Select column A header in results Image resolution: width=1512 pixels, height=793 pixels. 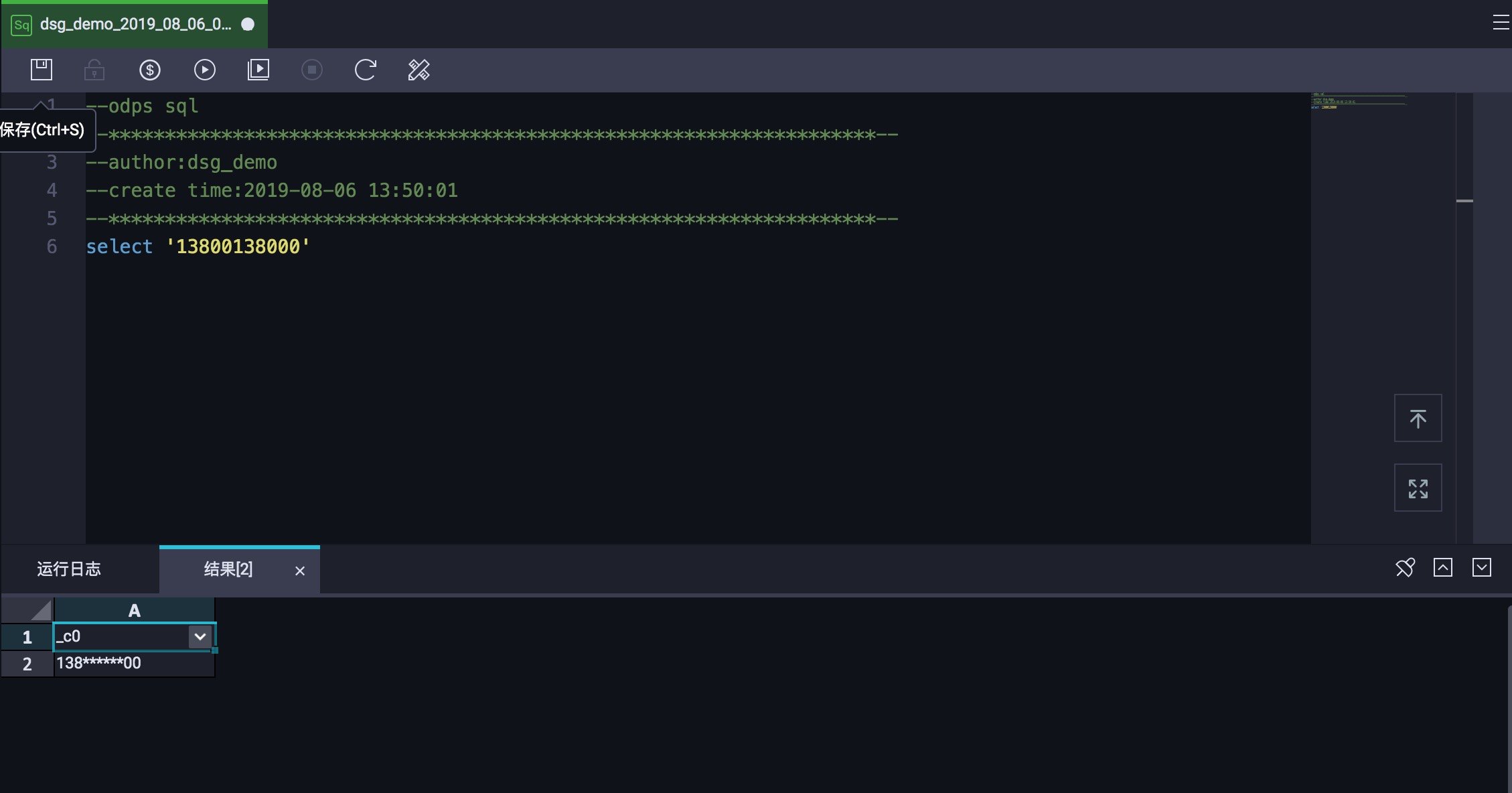[x=134, y=611]
